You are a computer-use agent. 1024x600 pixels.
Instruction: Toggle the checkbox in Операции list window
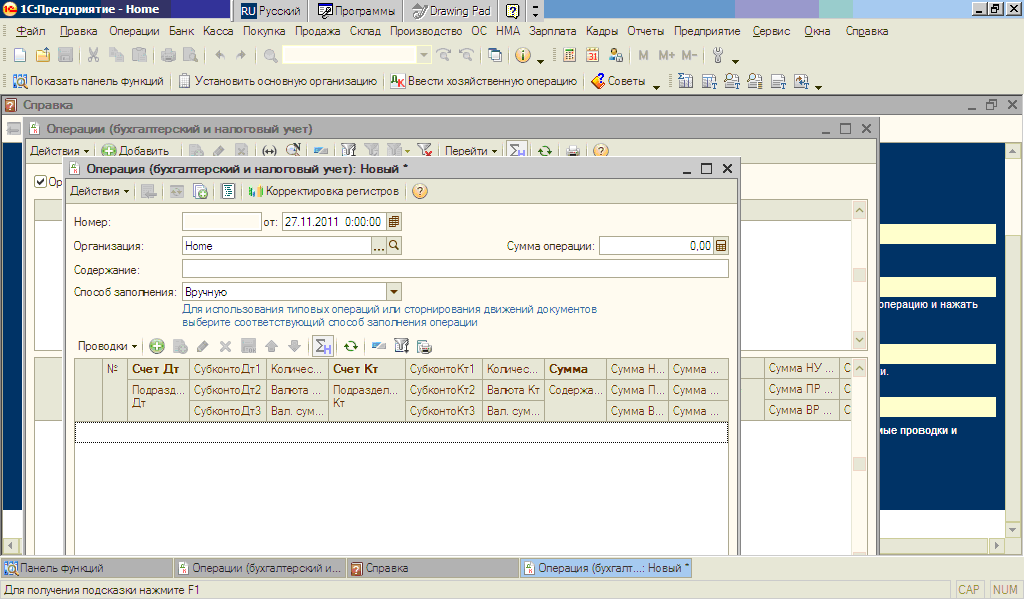pos(40,182)
